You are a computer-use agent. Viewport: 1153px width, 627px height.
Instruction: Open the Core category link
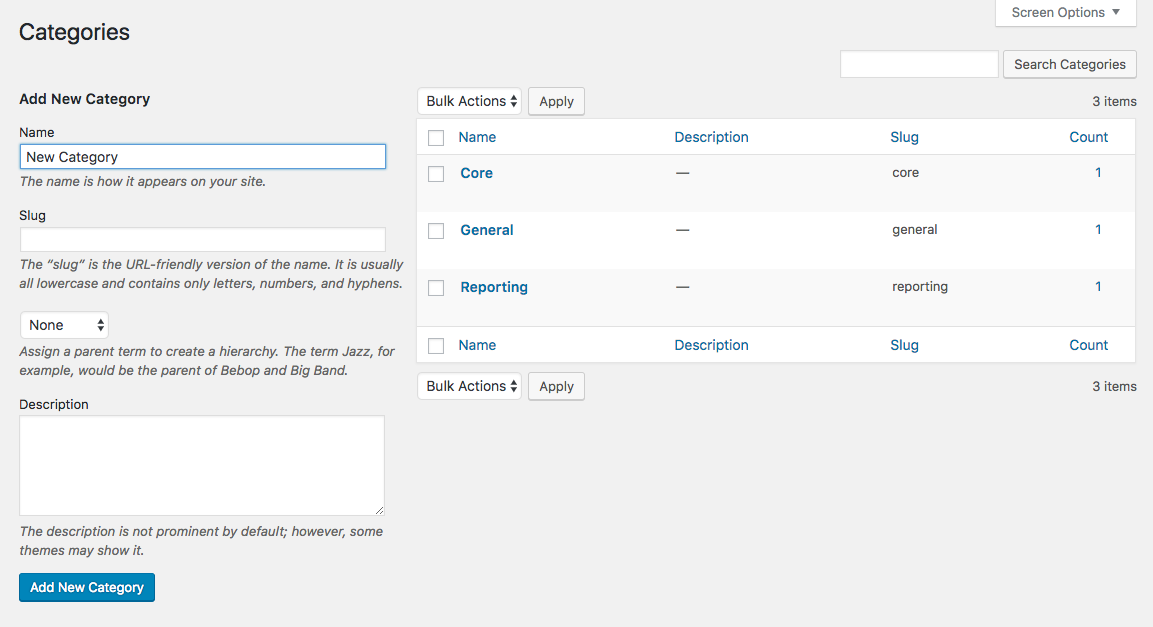point(476,173)
